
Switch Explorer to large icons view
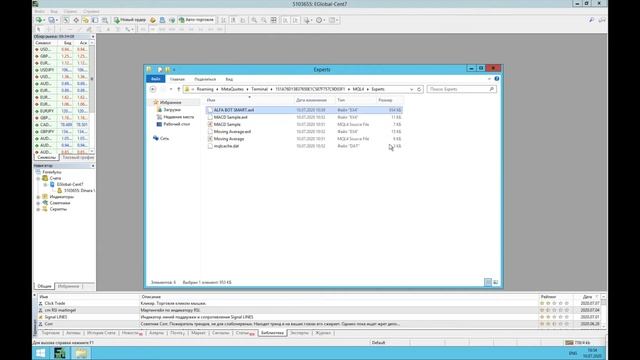click(x=496, y=282)
